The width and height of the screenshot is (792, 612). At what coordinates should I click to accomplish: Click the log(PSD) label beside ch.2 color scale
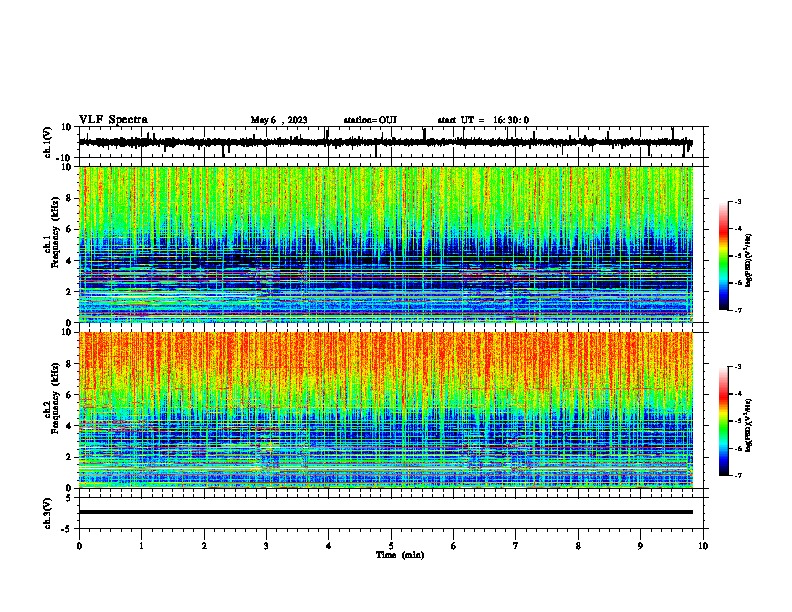click(x=749, y=425)
